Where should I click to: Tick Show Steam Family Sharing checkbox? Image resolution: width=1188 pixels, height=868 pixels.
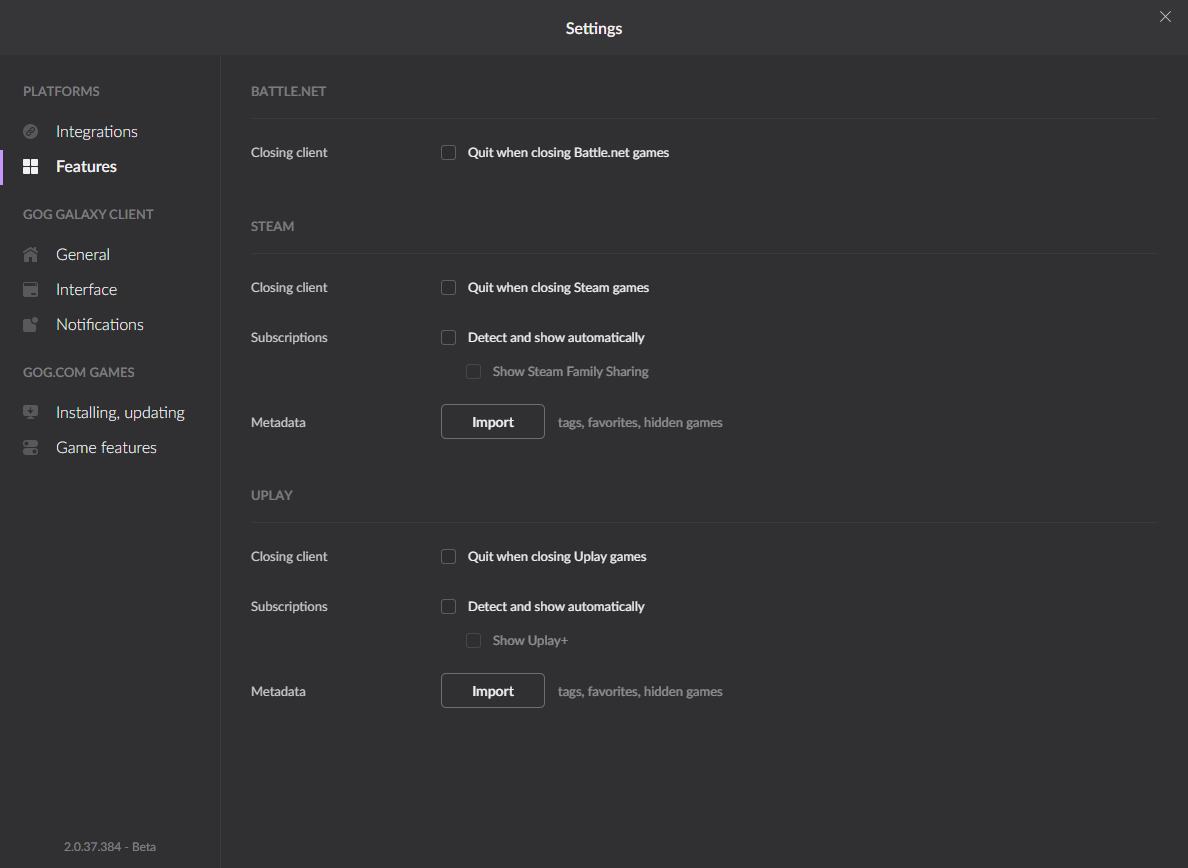point(474,372)
